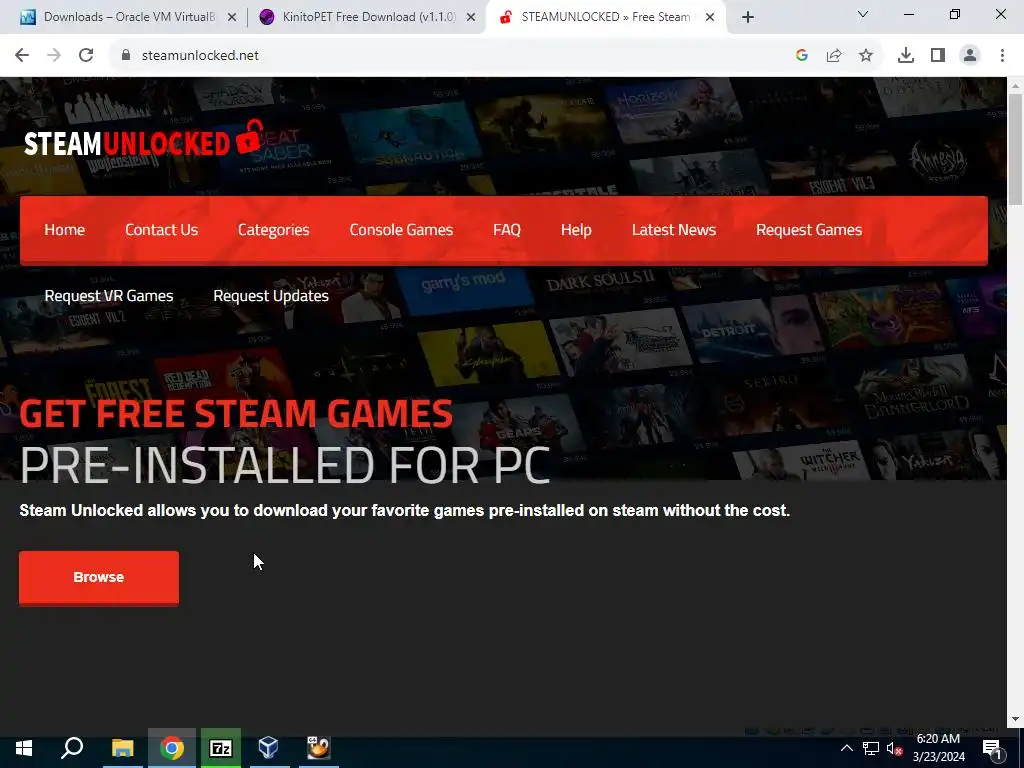Viewport: 1024px width, 768px height.
Task: Click the Google icon in the address bar
Action: click(x=802, y=56)
